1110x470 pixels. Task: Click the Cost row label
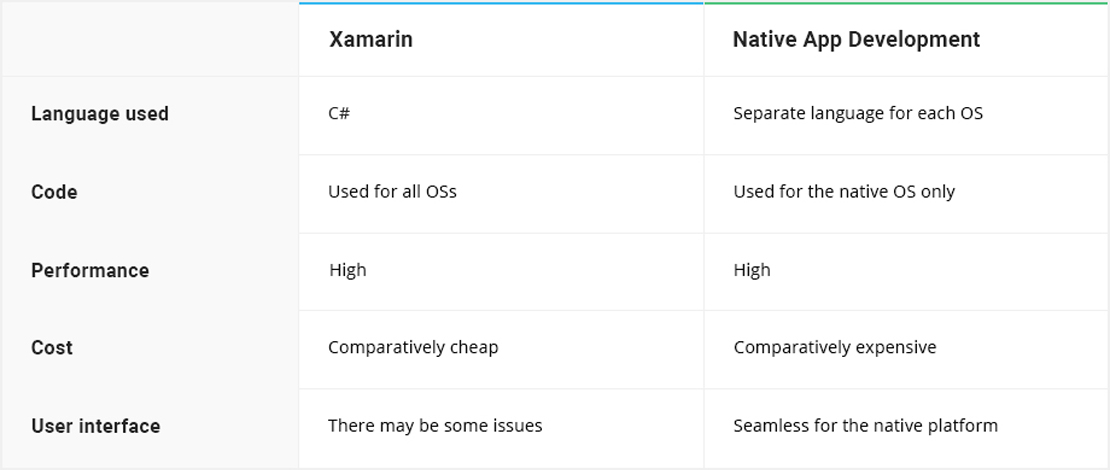click(x=52, y=348)
